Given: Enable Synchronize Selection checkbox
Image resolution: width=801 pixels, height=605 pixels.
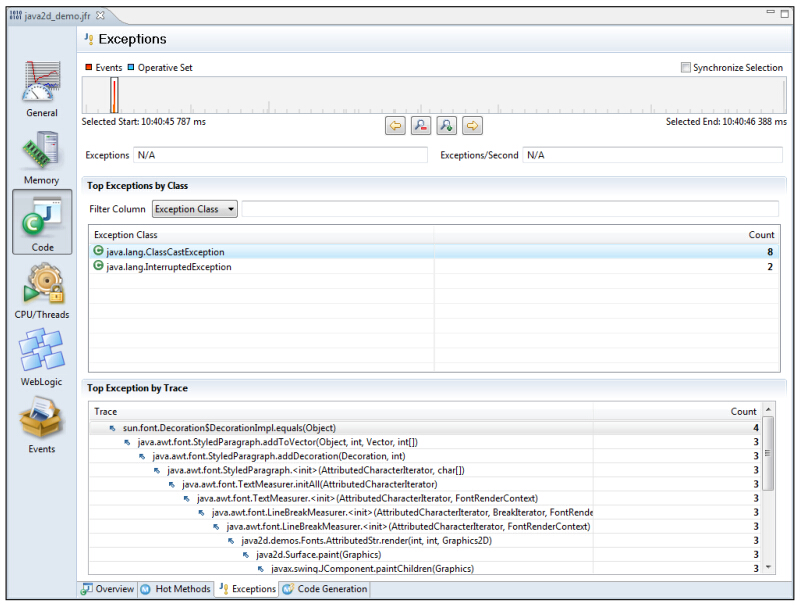Looking at the screenshot, I should point(685,68).
